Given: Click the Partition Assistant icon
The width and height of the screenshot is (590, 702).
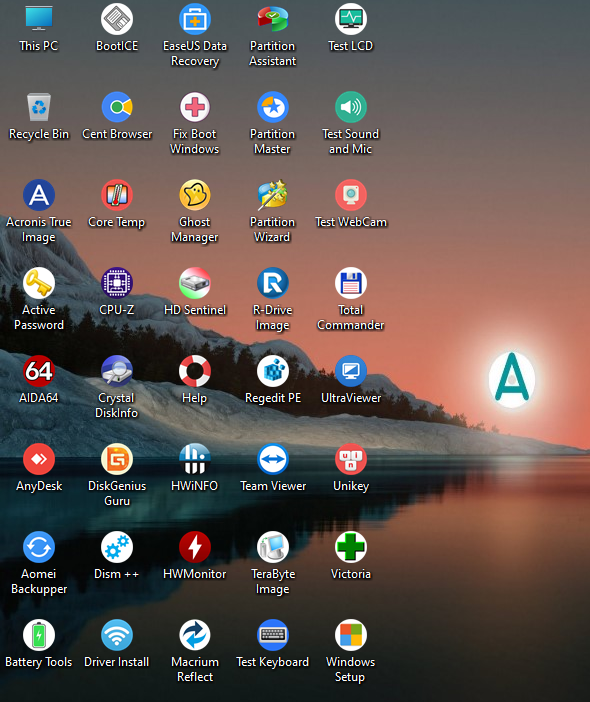Looking at the screenshot, I should click(273, 19).
